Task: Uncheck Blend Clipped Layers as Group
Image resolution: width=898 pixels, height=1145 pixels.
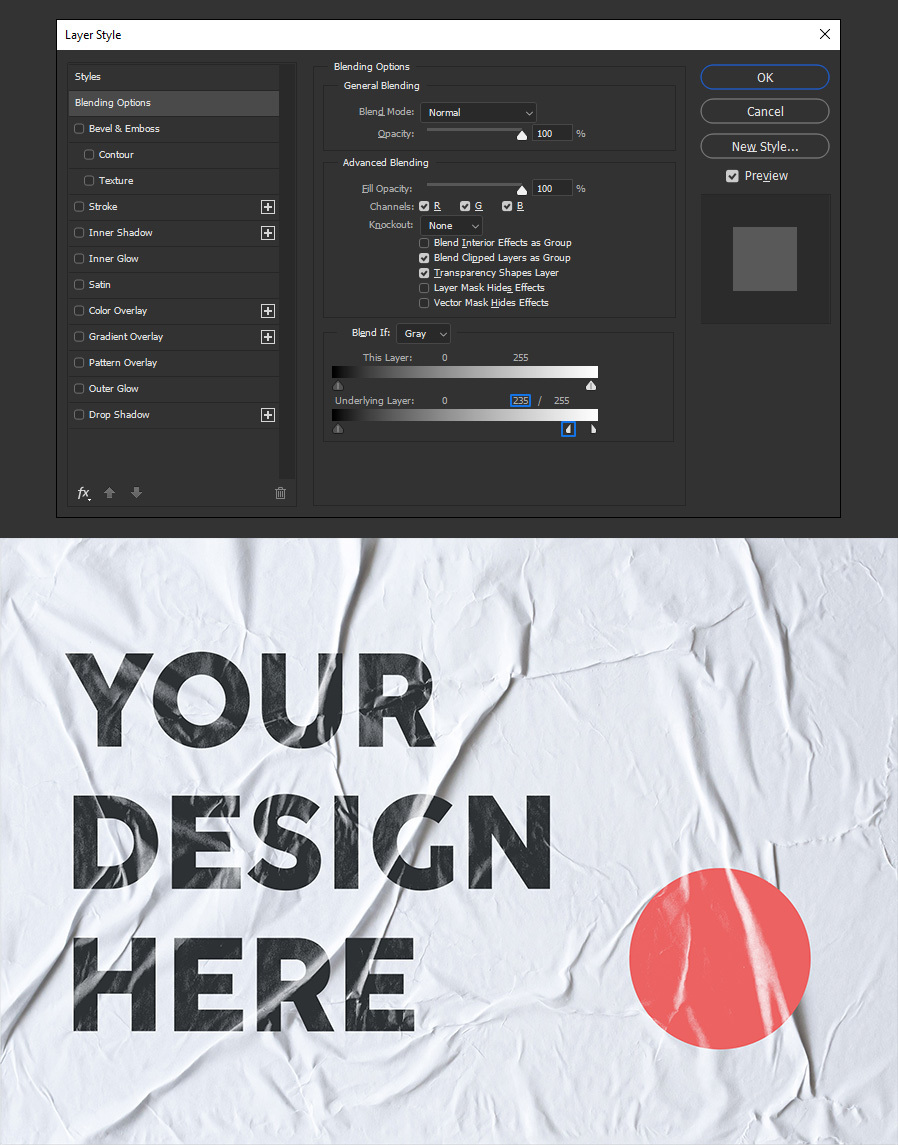Action: click(x=424, y=258)
